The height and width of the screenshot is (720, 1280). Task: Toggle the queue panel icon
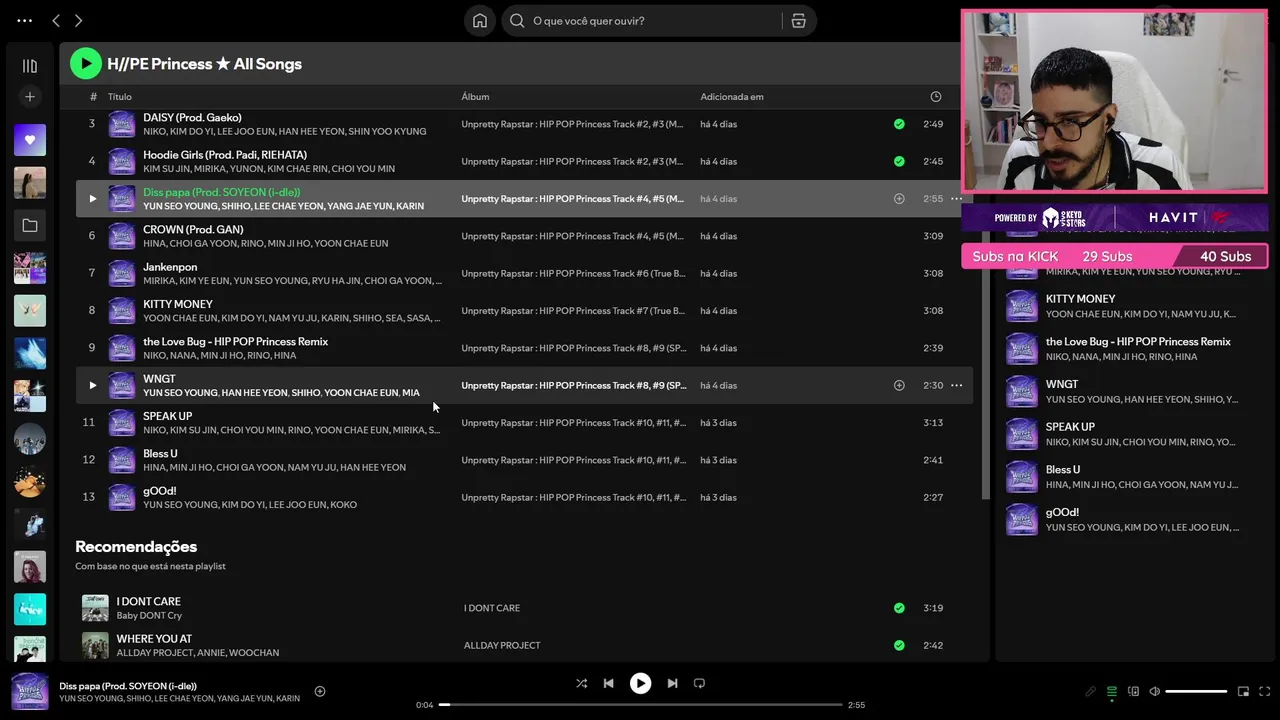click(1111, 691)
